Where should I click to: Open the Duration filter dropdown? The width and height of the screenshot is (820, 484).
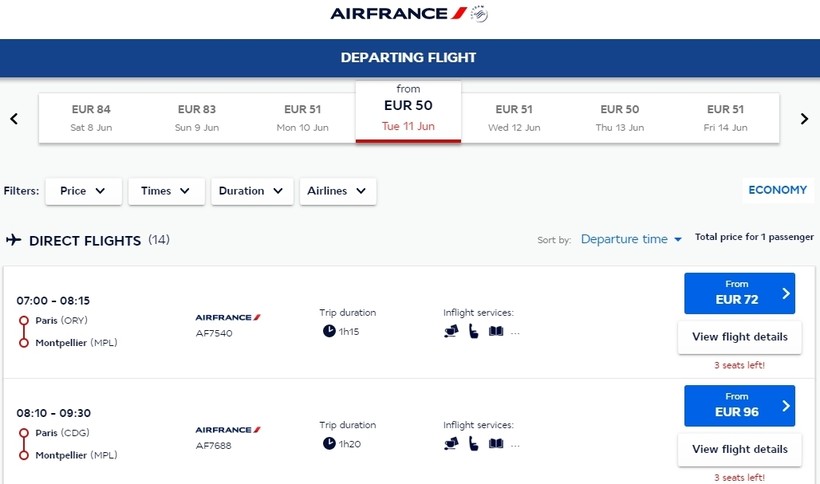[252, 191]
